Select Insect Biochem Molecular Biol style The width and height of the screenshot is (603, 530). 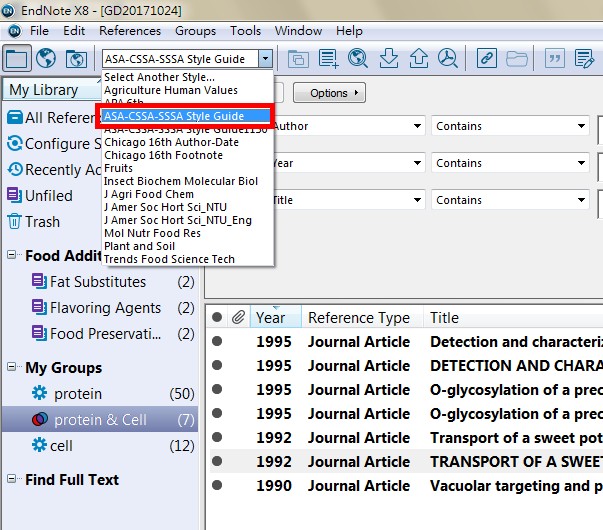point(188,181)
